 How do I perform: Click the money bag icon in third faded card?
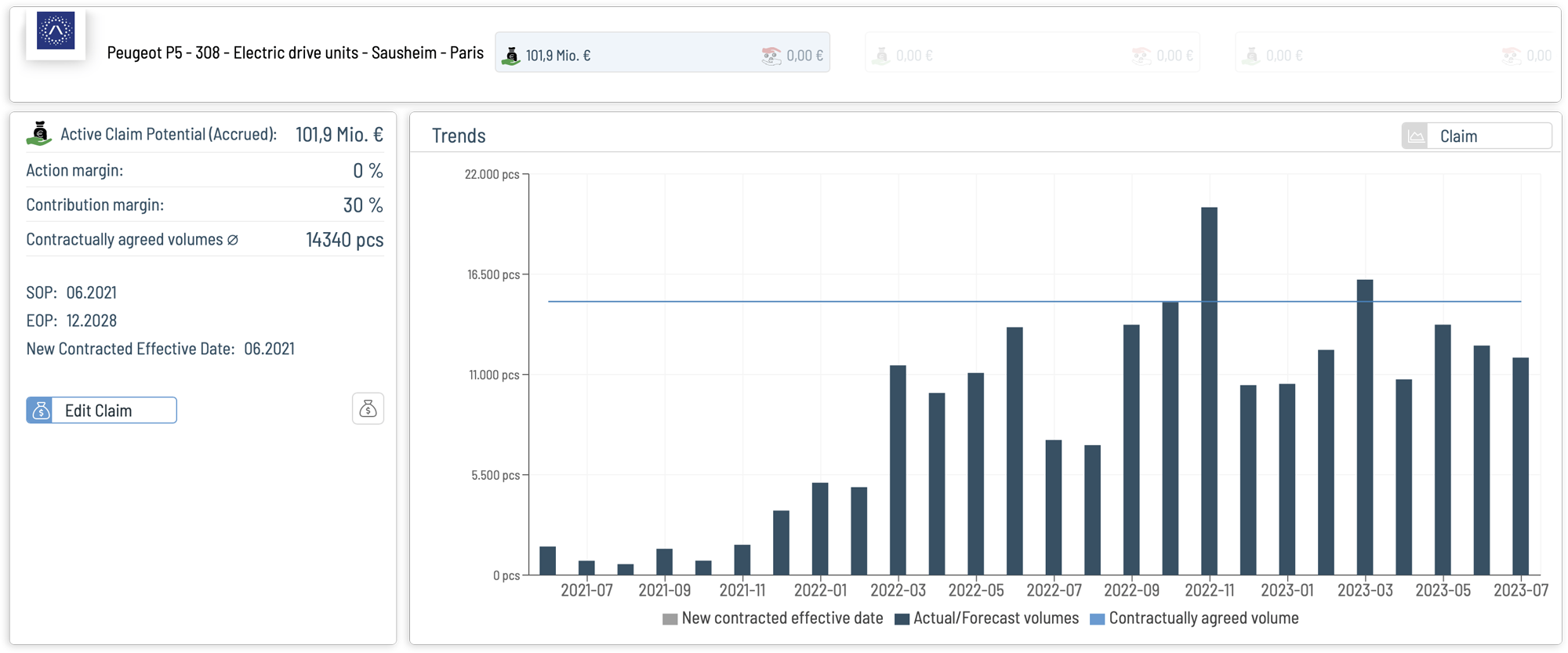click(1251, 55)
